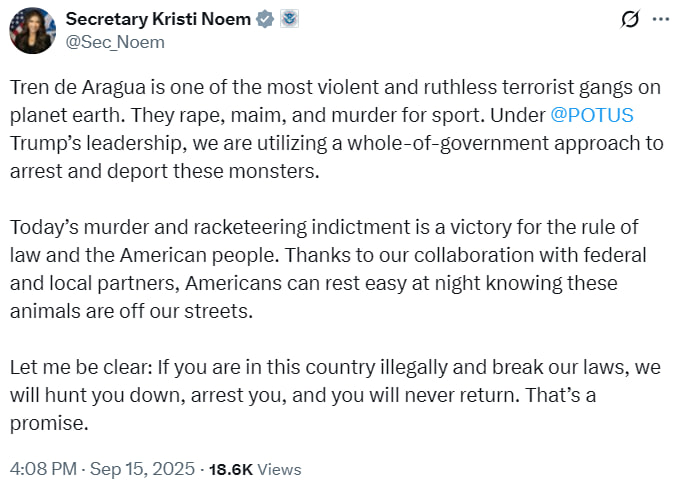Click the DHS affiliation badge icon
Viewport: 675px width, 492px height.
pos(289,19)
